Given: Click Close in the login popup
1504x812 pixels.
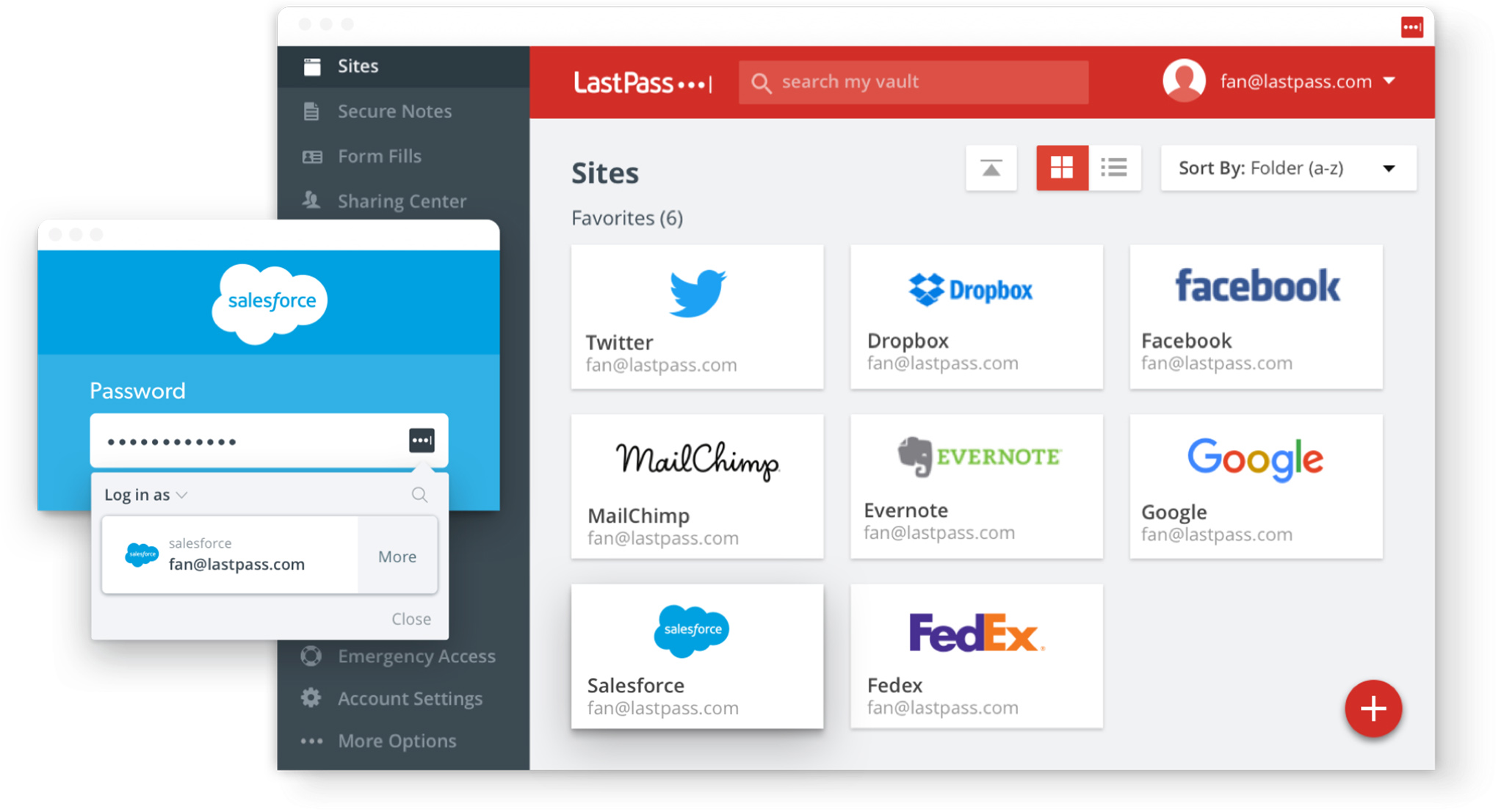Looking at the screenshot, I should 411,619.
